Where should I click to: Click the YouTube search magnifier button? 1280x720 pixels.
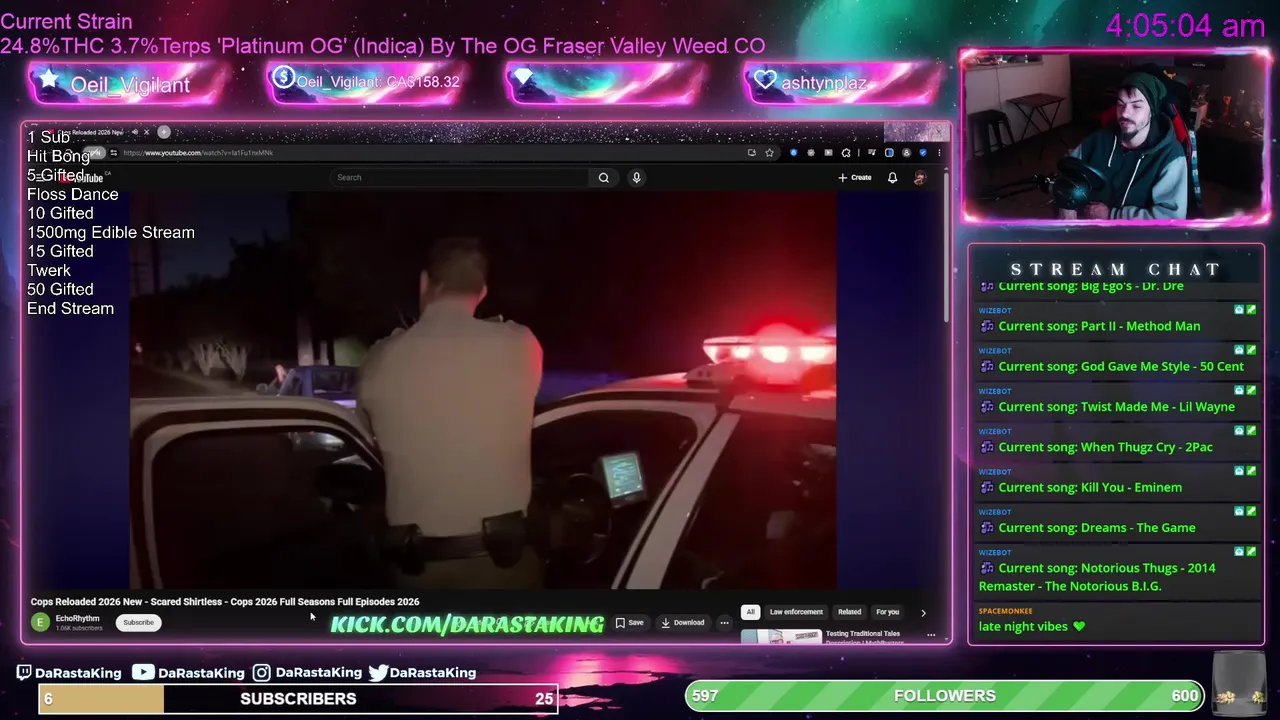[x=603, y=178]
